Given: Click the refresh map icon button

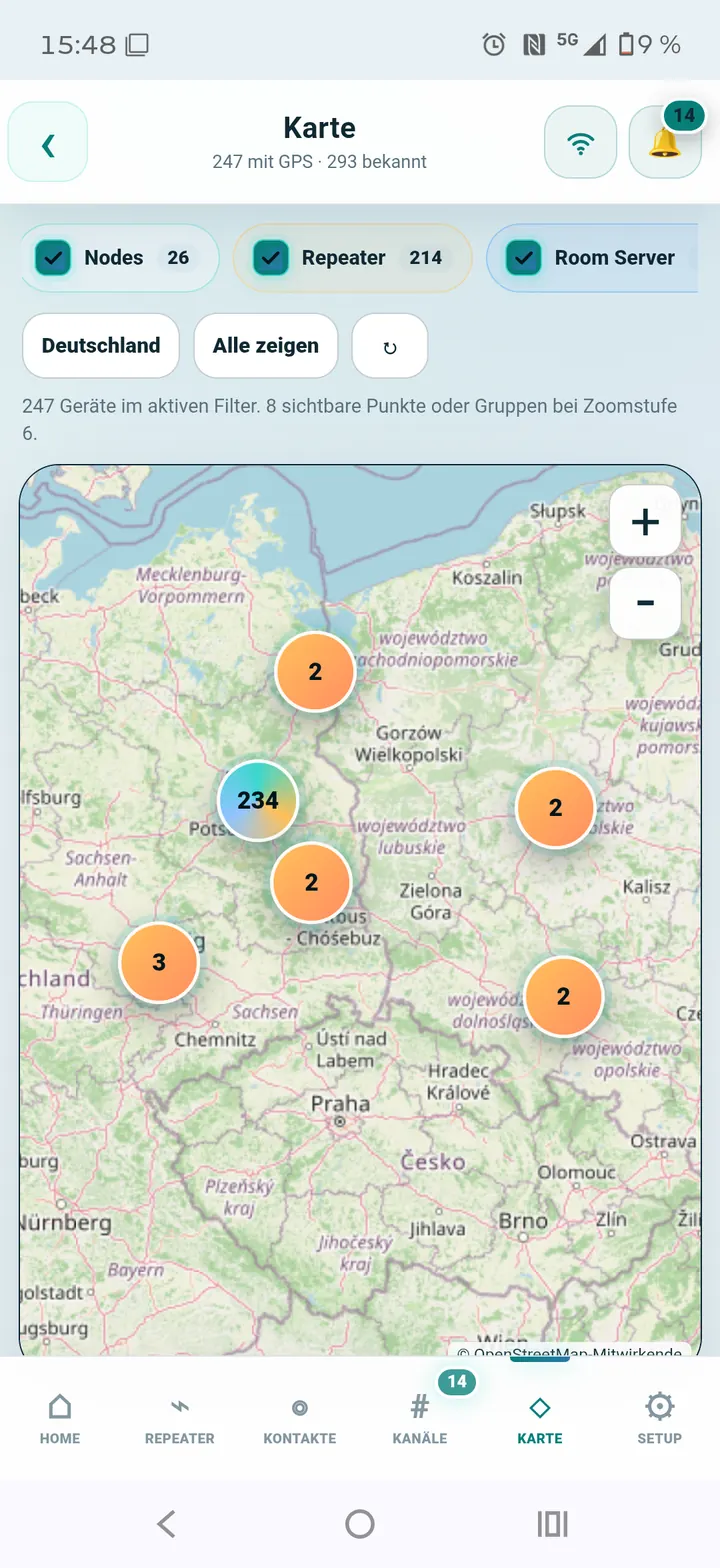Looking at the screenshot, I should click(390, 346).
